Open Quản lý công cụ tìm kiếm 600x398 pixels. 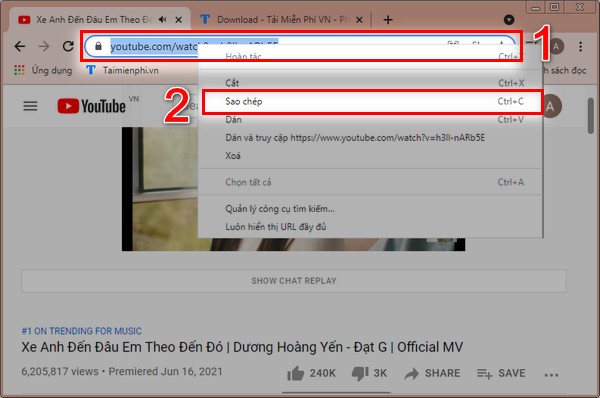(x=370, y=209)
